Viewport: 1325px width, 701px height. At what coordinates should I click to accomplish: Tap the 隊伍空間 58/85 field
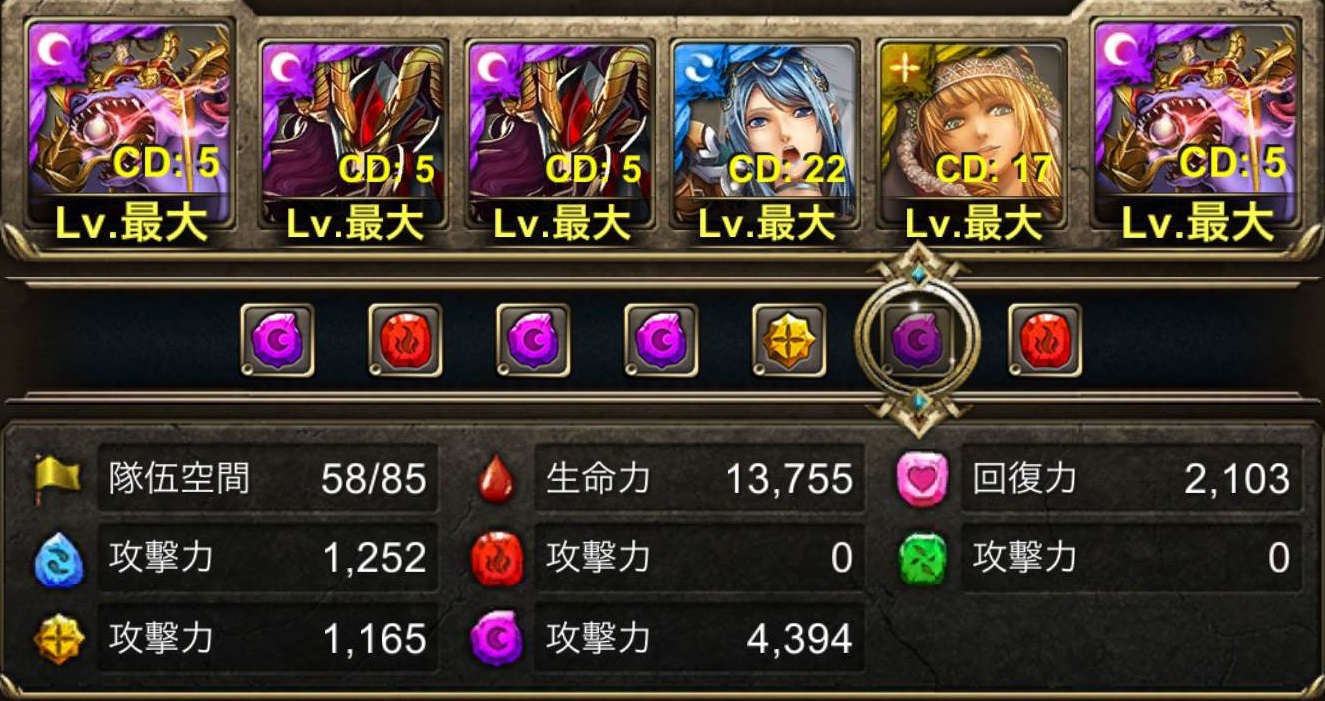pyautogui.click(x=270, y=478)
